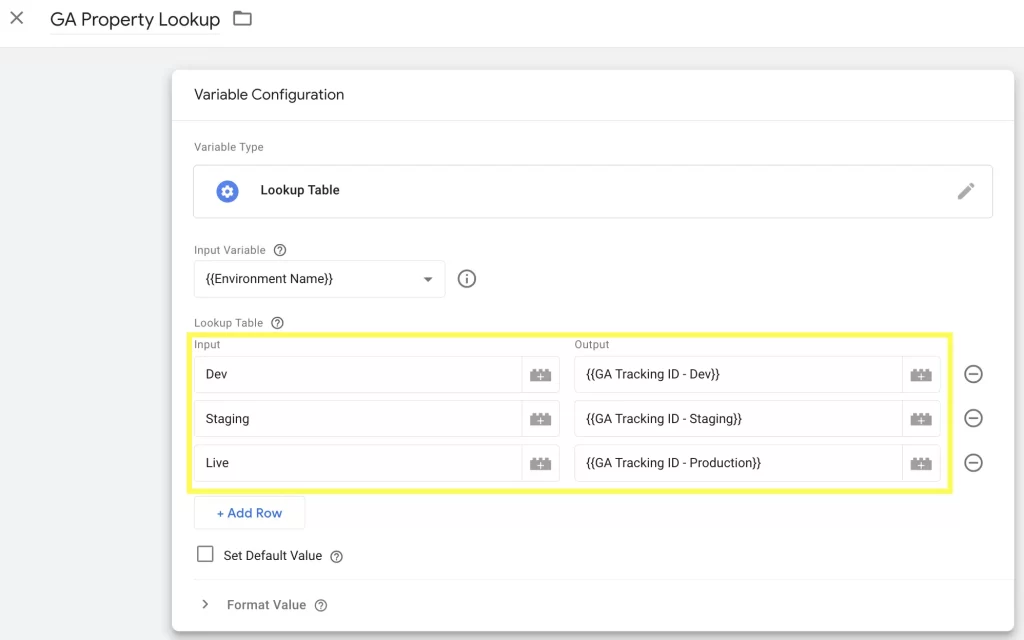Click the GA Tracking ID - Dev output field
Viewport: 1024px width, 640px height.
(x=738, y=374)
